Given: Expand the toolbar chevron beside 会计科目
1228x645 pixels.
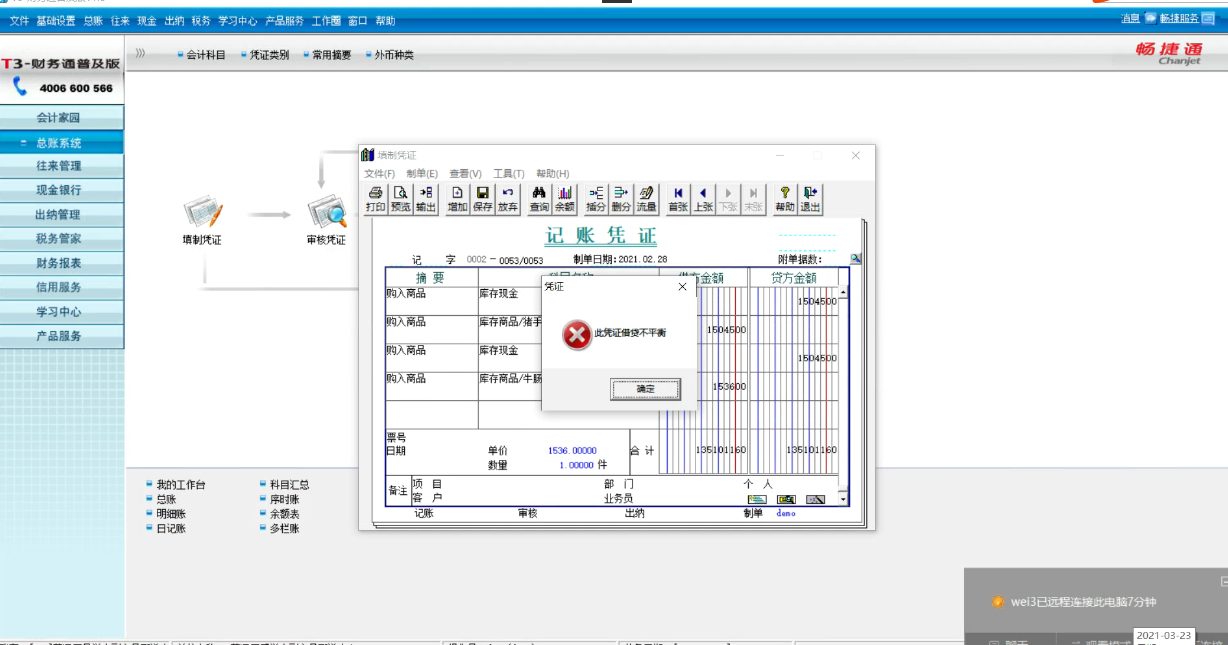Looking at the screenshot, I should (141, 54).
